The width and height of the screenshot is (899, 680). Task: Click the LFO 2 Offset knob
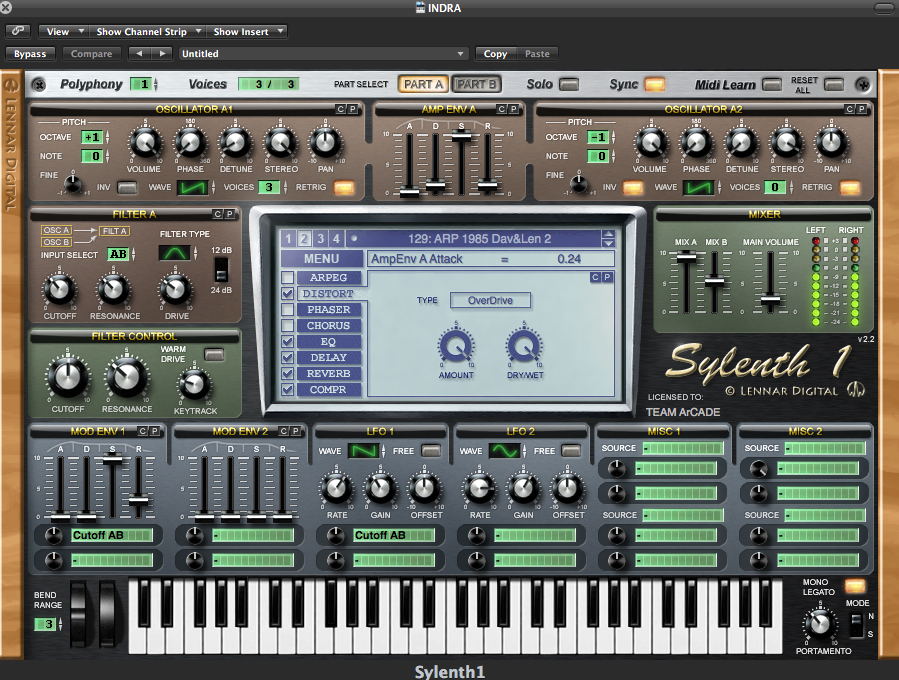coord(568,488)
